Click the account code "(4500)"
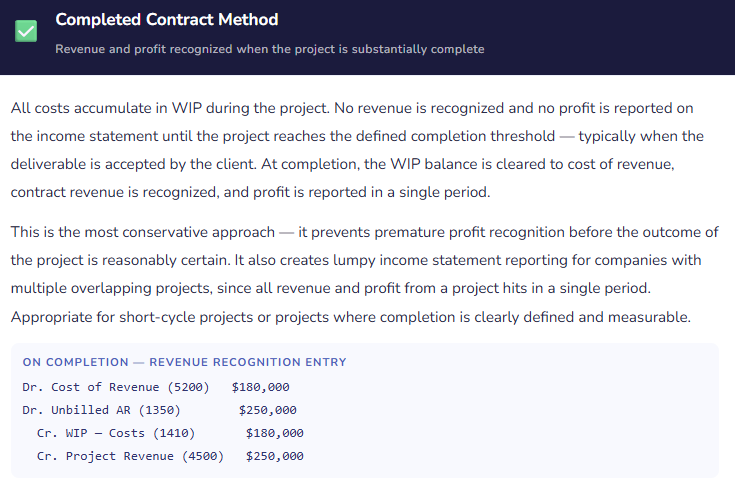Viewport: 735px width, 491px height. pyautogui.click(x=203, y=456)
